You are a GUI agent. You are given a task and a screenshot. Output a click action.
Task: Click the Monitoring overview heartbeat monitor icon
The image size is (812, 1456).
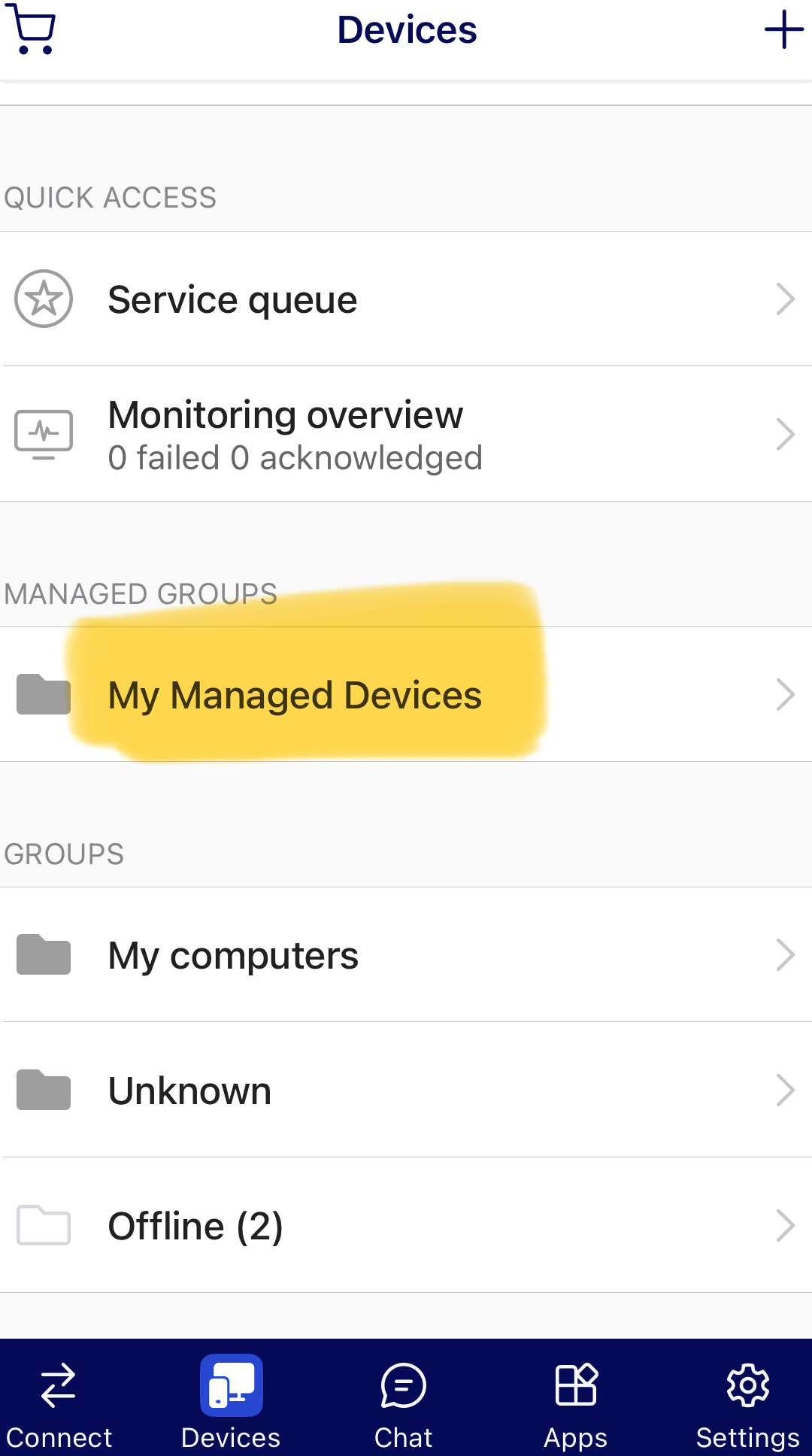tap(44, 434)
